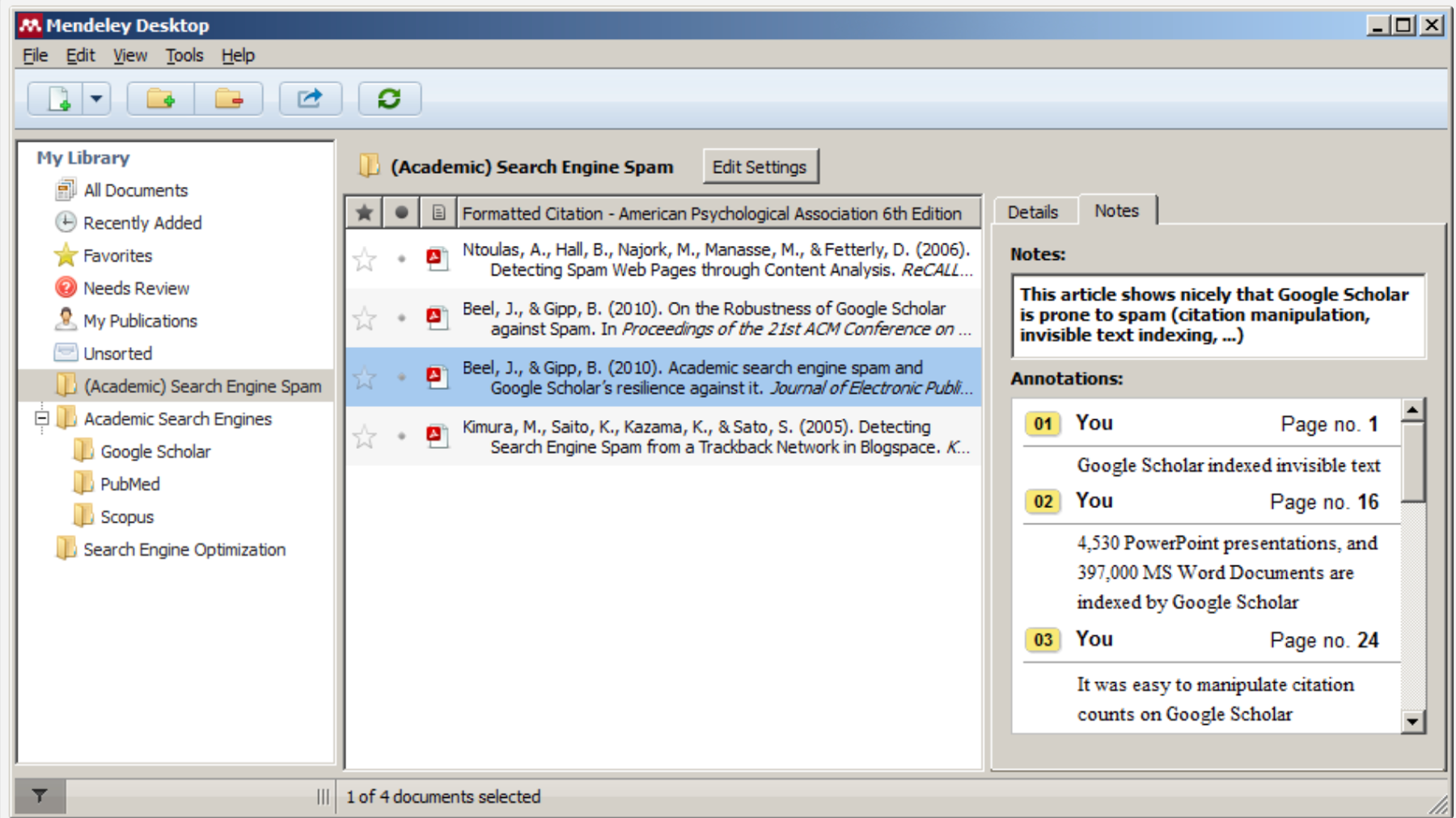
Task: Select the PubMed subfolder
Action: tap(129, 484)
